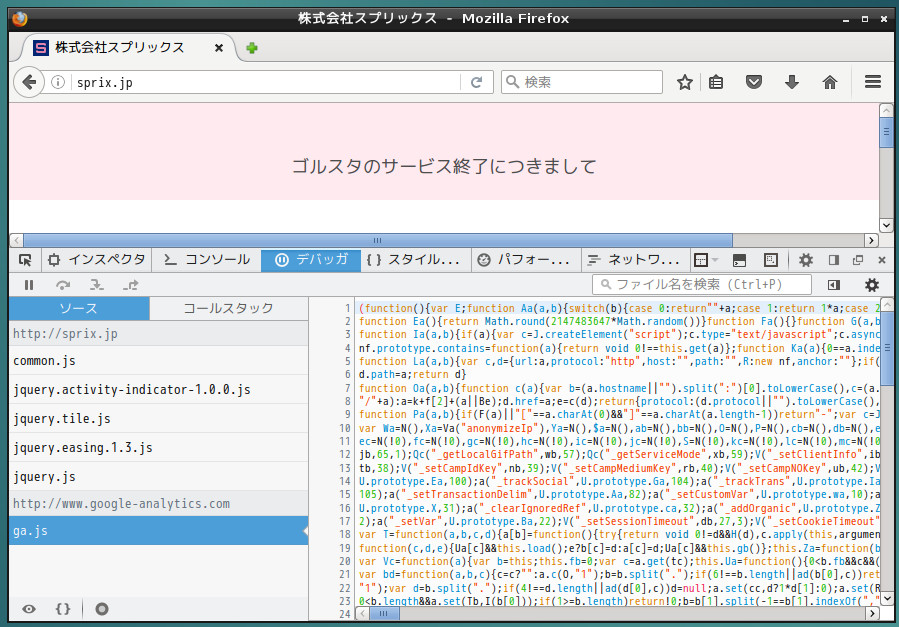Click the step in button
Screen dimensions: 900x627
(96, 285)
